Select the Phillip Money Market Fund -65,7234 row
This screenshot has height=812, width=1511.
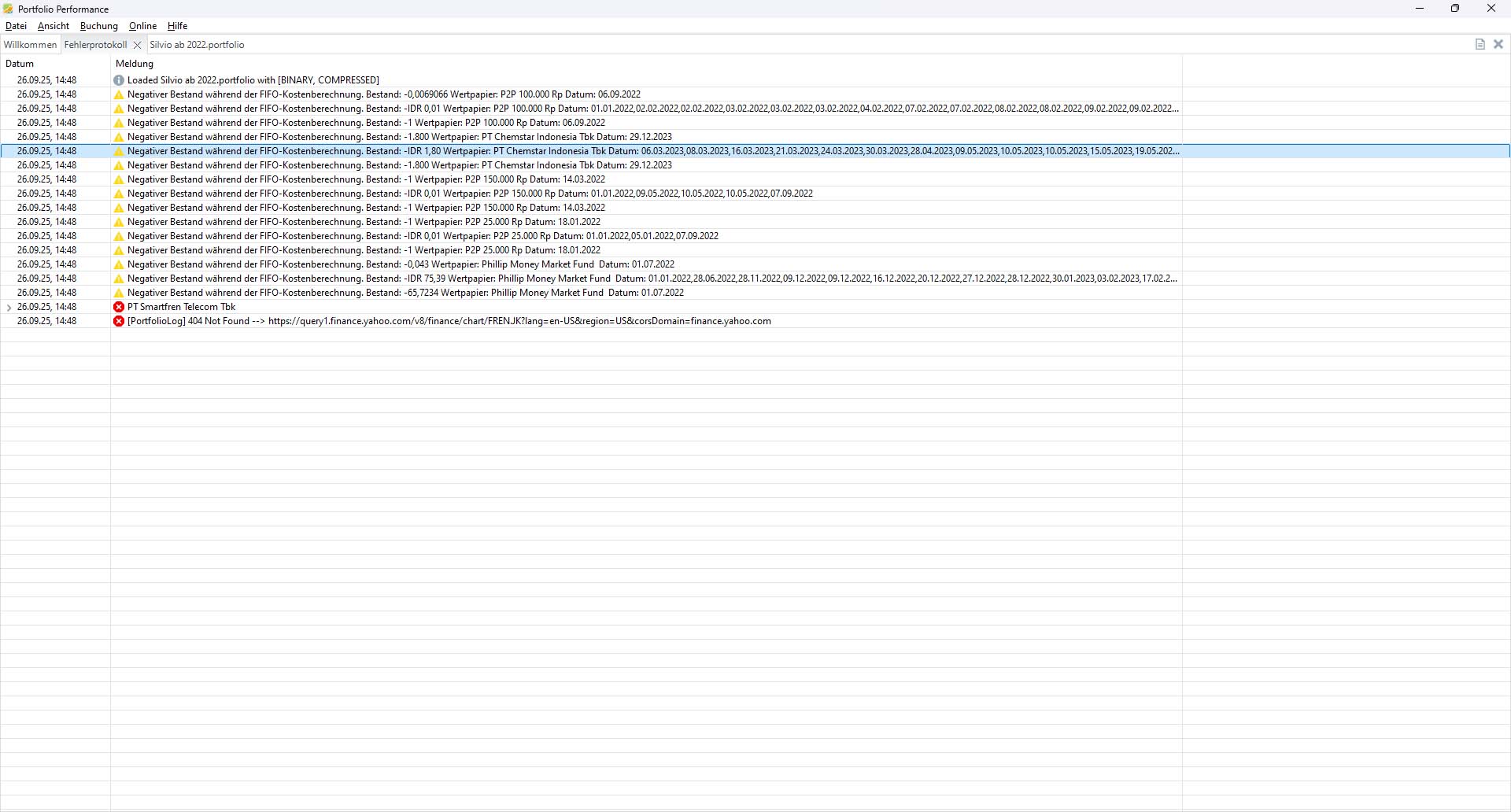[405, 293]
